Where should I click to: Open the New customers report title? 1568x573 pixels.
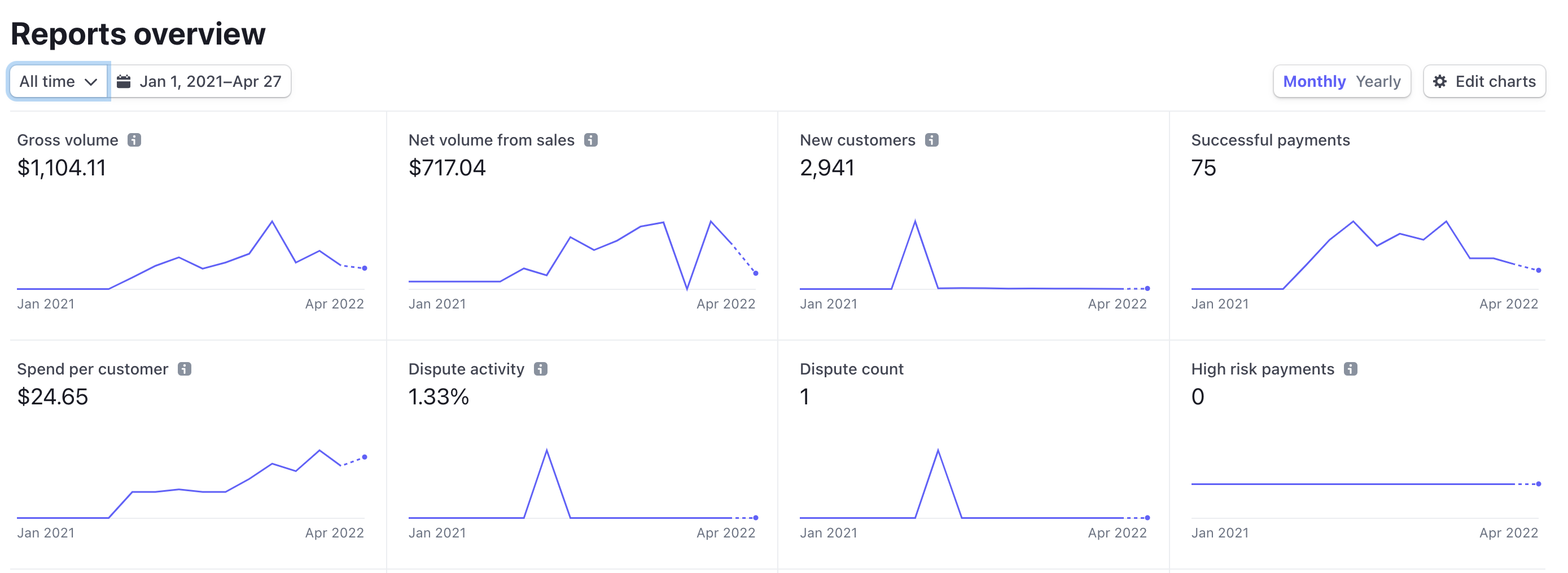click(x=857, y=140)
